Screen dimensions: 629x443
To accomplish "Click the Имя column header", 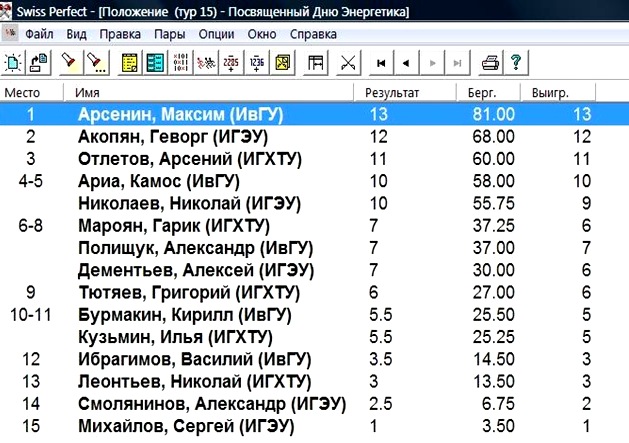I will pos(208,93).
